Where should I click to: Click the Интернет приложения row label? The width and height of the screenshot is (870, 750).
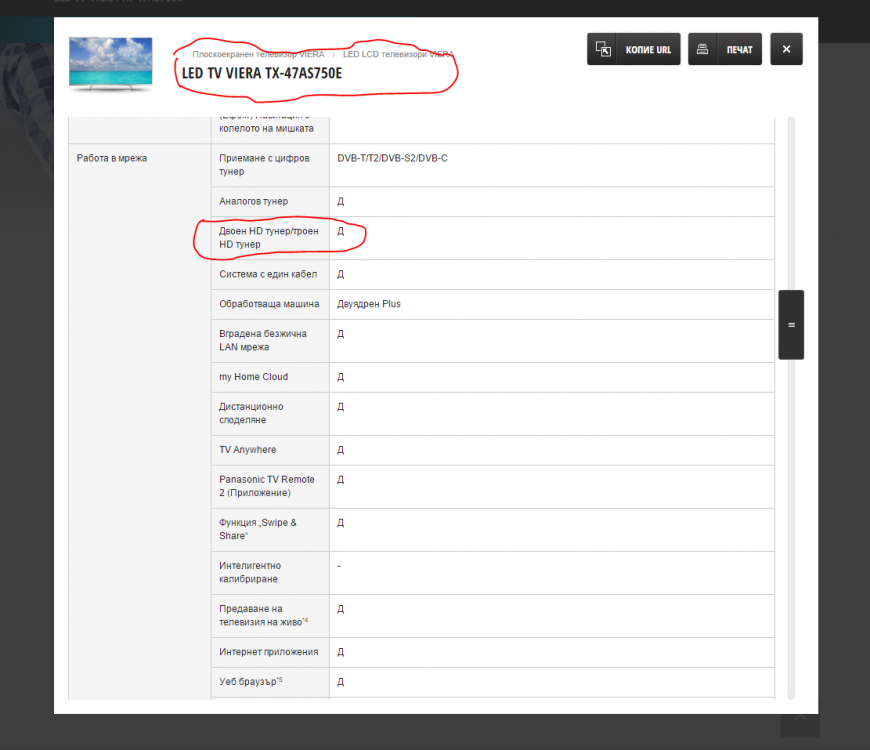pyautogui.click(x=269, y=652)
